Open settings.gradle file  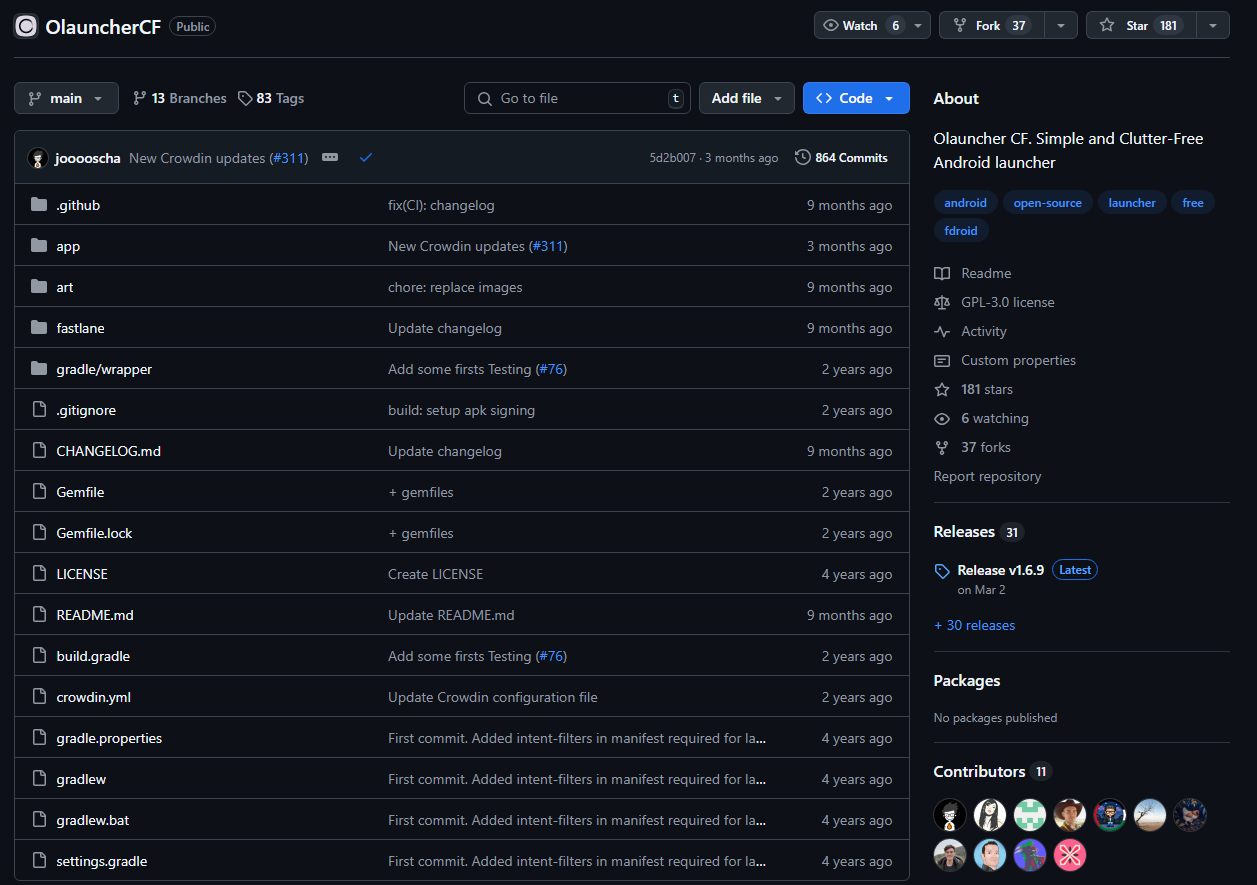click(x=102, y=861)
